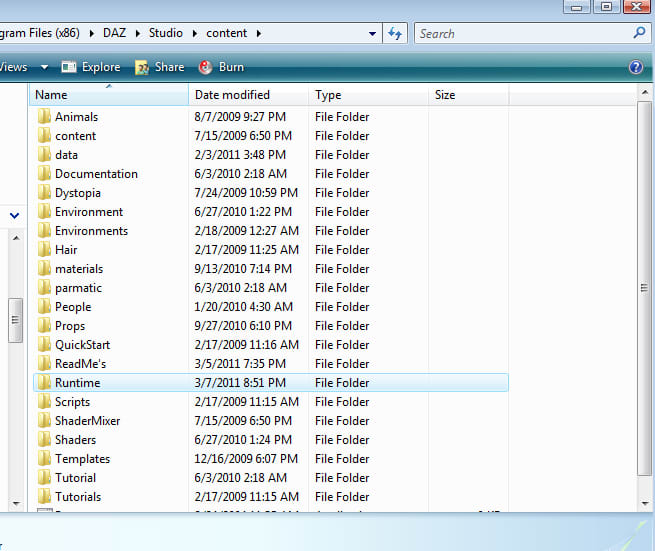This screenshot has width=655, height=551.
Task: Expand the content breadcrumb arrow
Action: pyautogui.click(x=259, y=33)
